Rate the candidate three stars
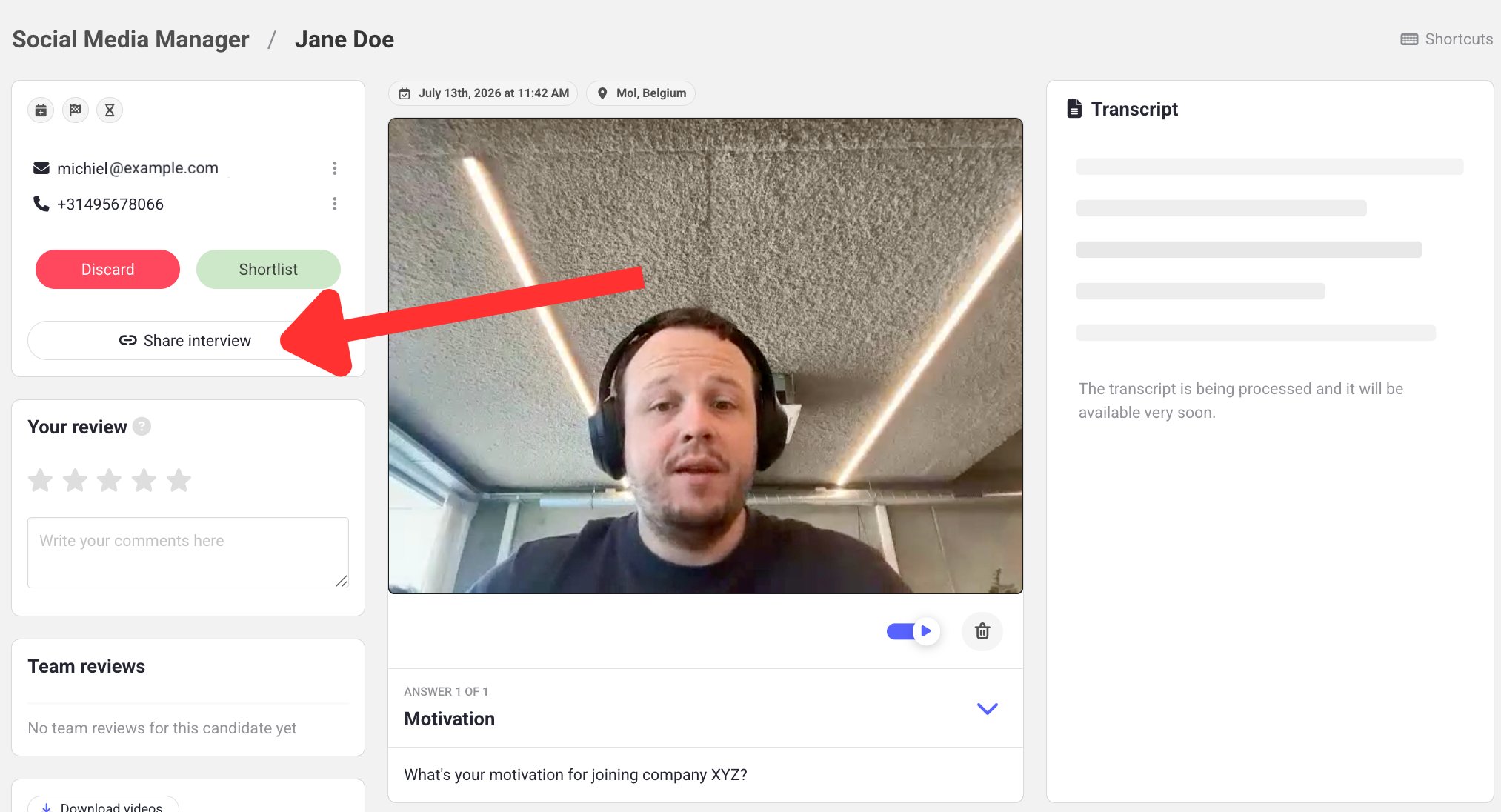The image size is (1501, 812). pos(109,481)
